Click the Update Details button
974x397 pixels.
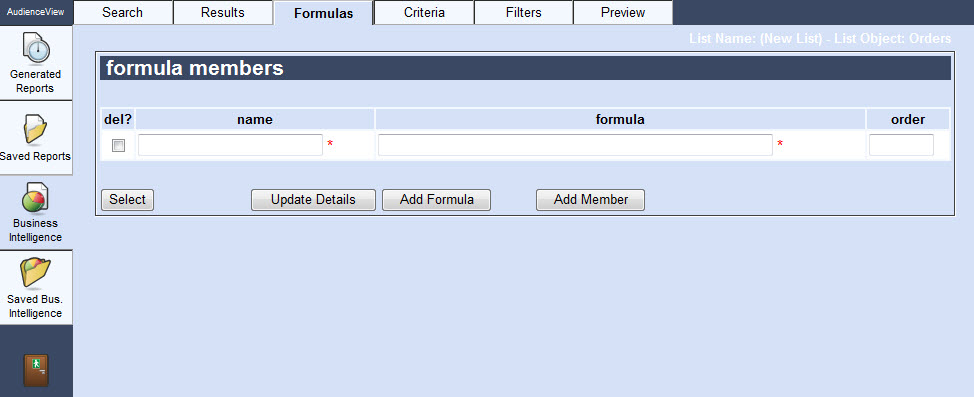point(313,200)
